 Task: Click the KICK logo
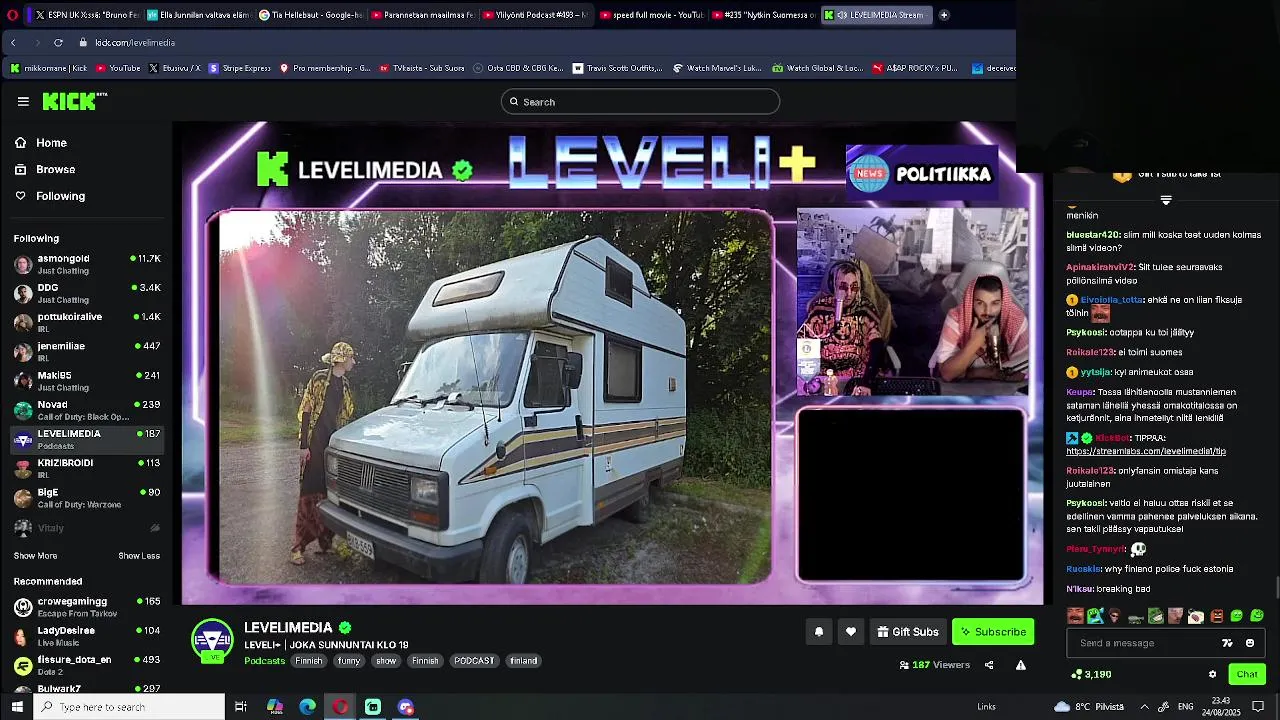74,101
